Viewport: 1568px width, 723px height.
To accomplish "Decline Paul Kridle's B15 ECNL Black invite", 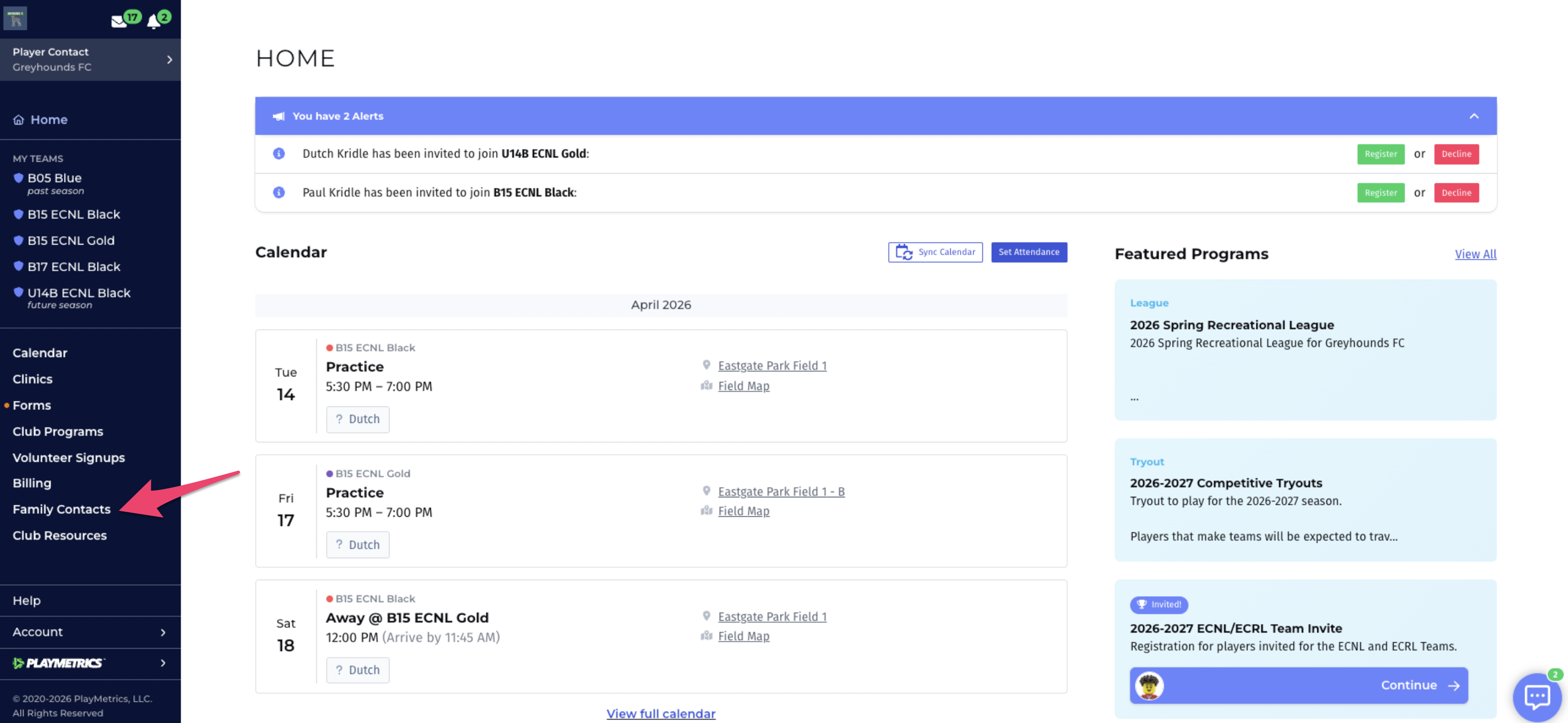I will click(1456, 193).
